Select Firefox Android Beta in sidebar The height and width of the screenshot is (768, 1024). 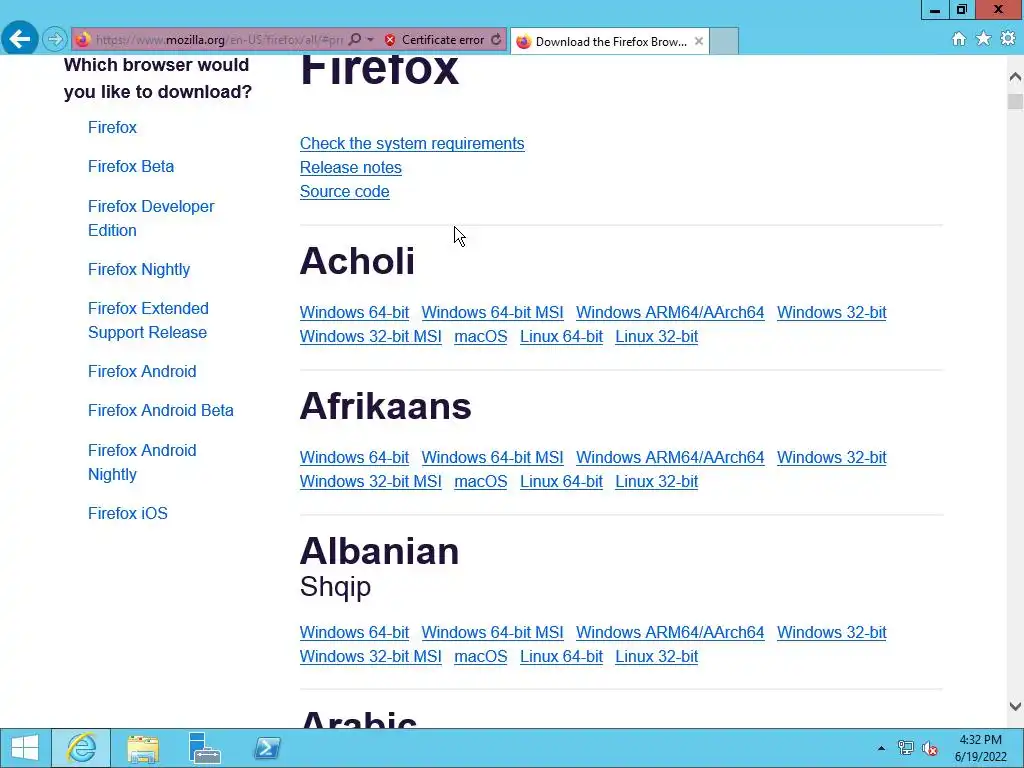tap(161, 410)
